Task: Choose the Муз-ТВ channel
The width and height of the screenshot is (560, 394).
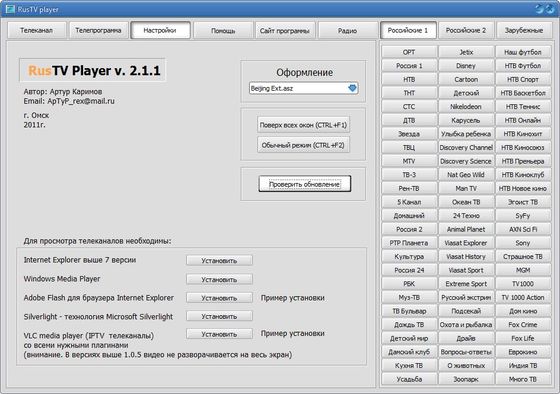Action: tap(409, 297)
